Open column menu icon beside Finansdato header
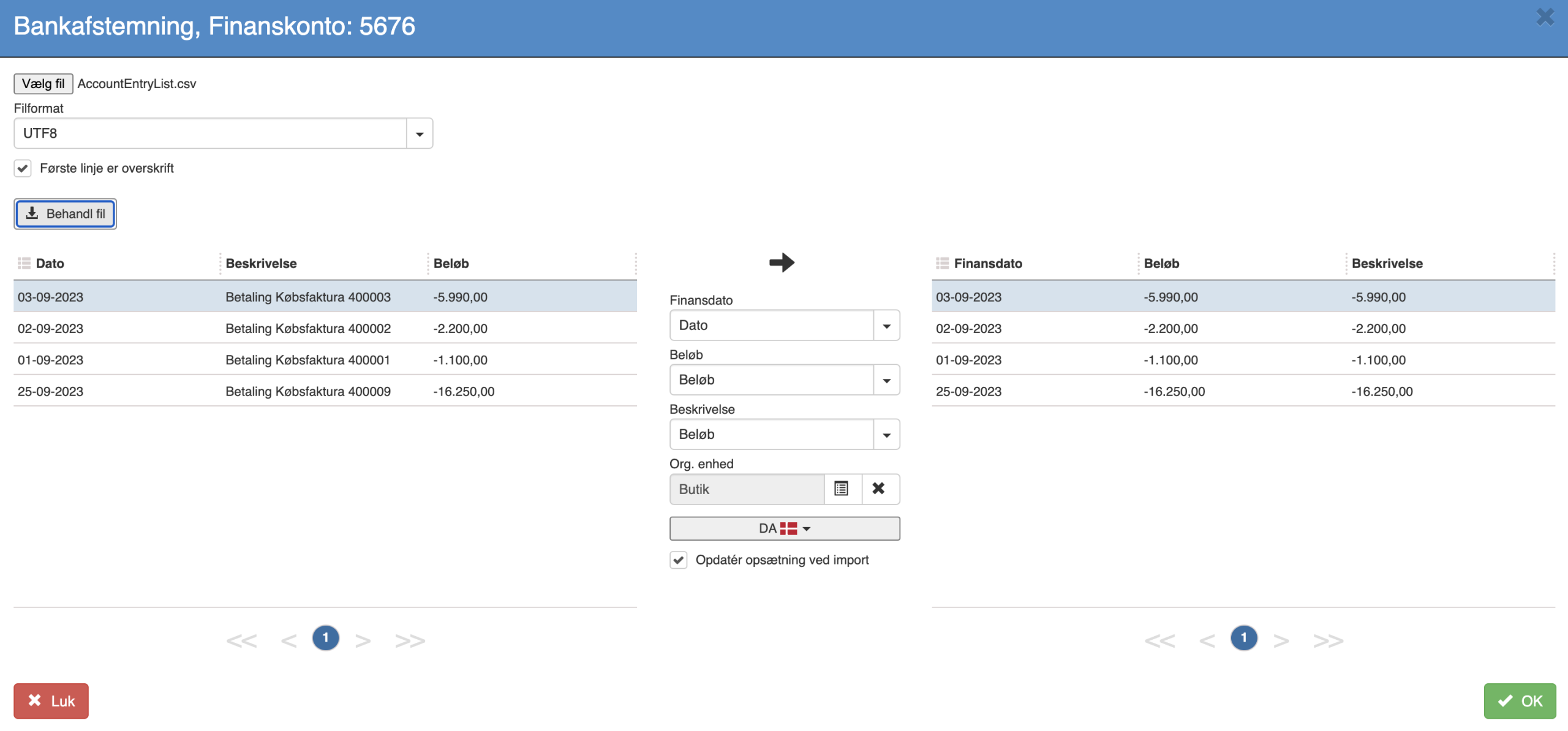This screenshot has width=1568, height=731. 942,263
